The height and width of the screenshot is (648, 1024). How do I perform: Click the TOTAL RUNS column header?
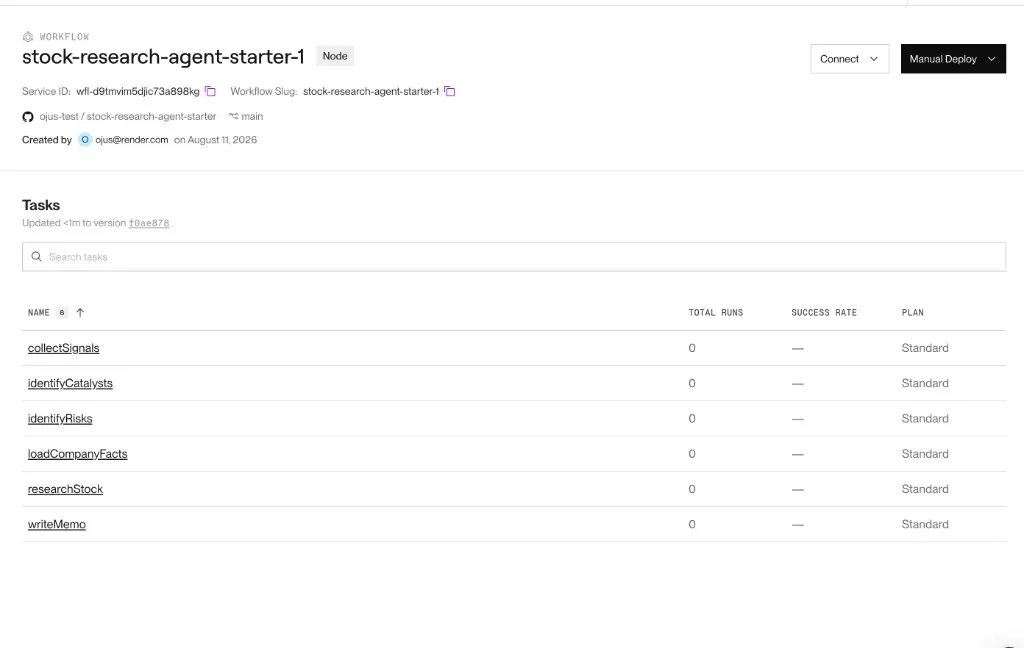click(x=716, y=312)
